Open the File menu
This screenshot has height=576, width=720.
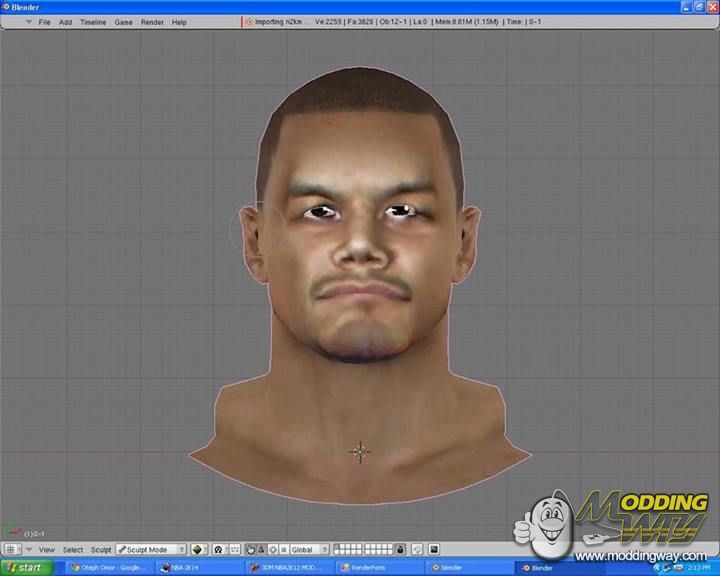click(x=44, y=22)
